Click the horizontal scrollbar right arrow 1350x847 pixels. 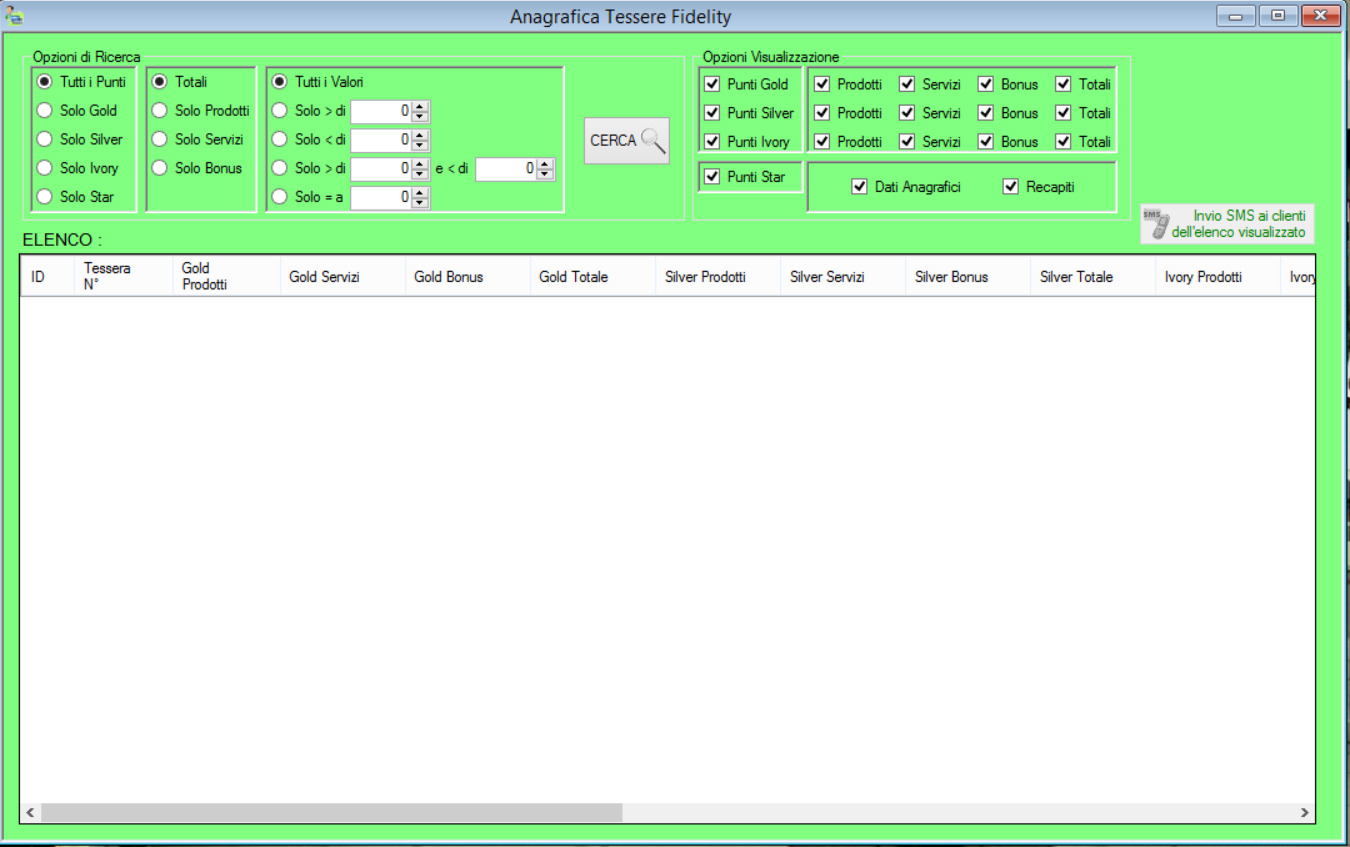[x=1304, y=813]
